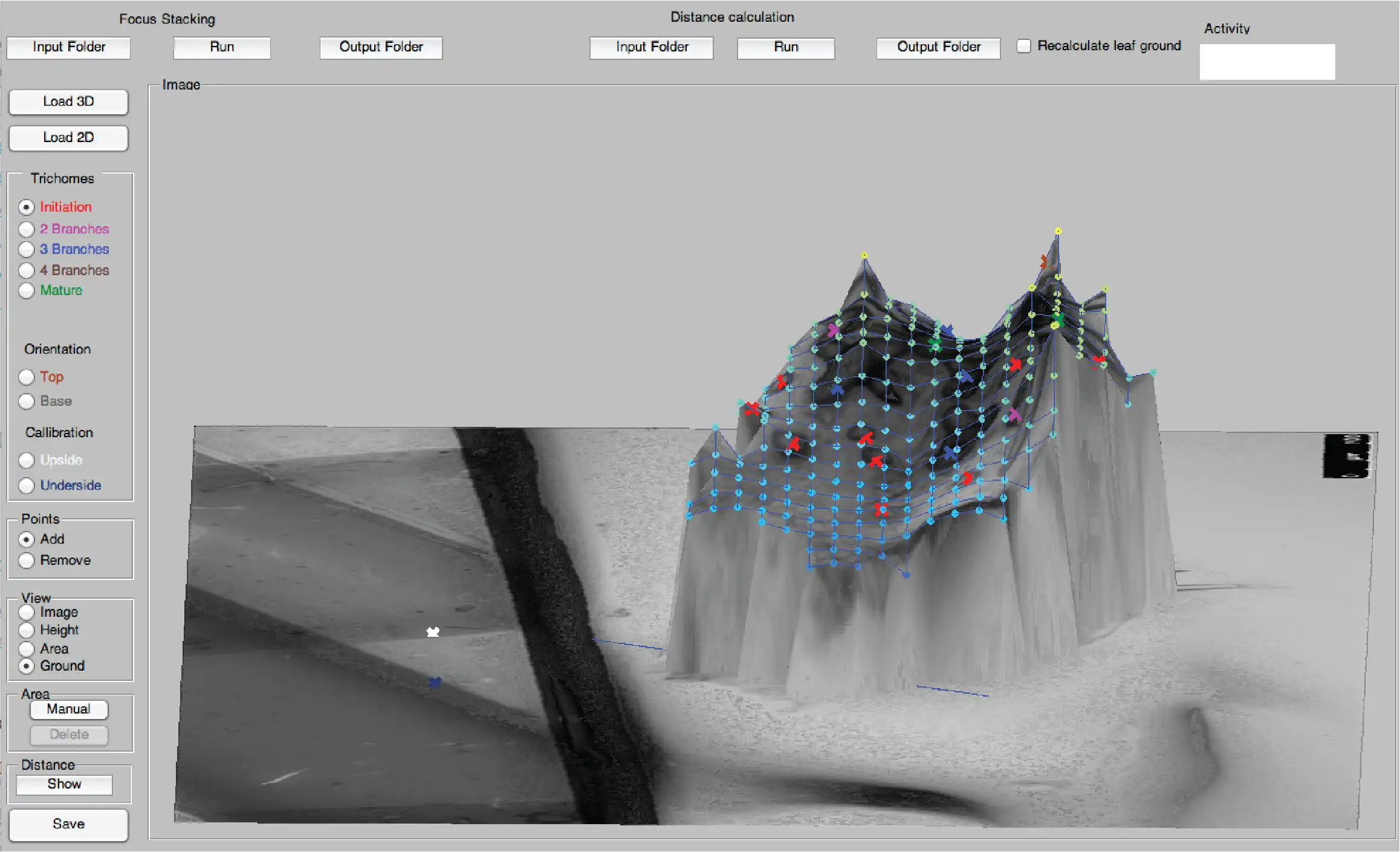Screen dimensions: 1400x852
Task: Click inside the Activity text field
Action: [x=1267, y=62]
